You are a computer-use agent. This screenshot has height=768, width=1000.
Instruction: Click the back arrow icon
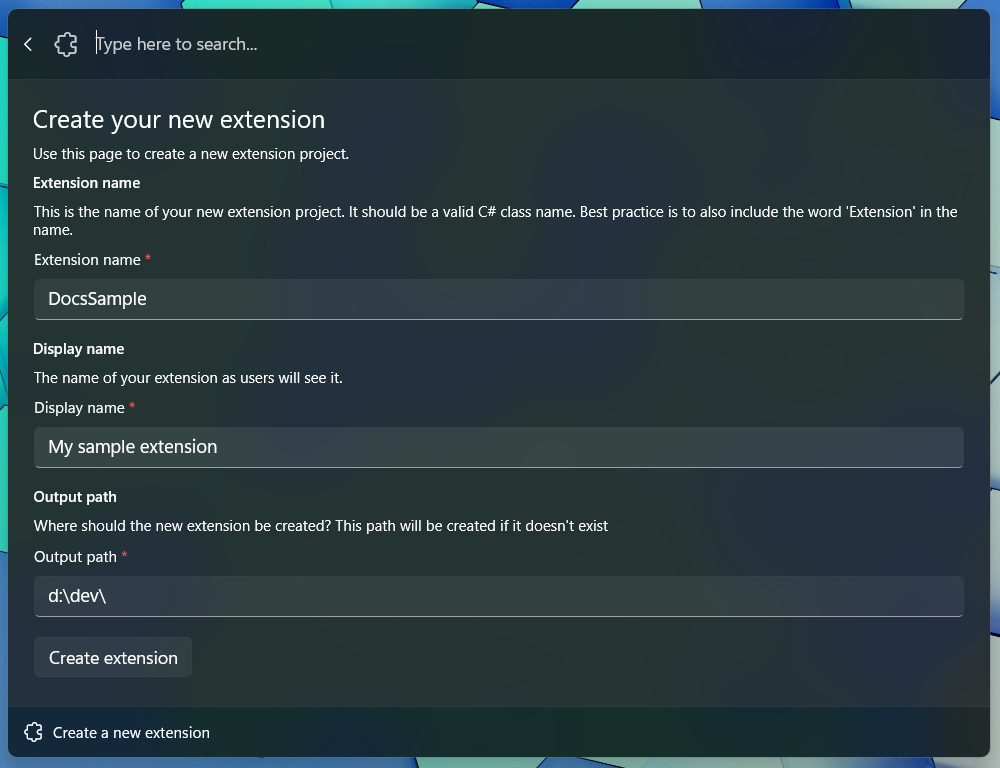(28, 44)
